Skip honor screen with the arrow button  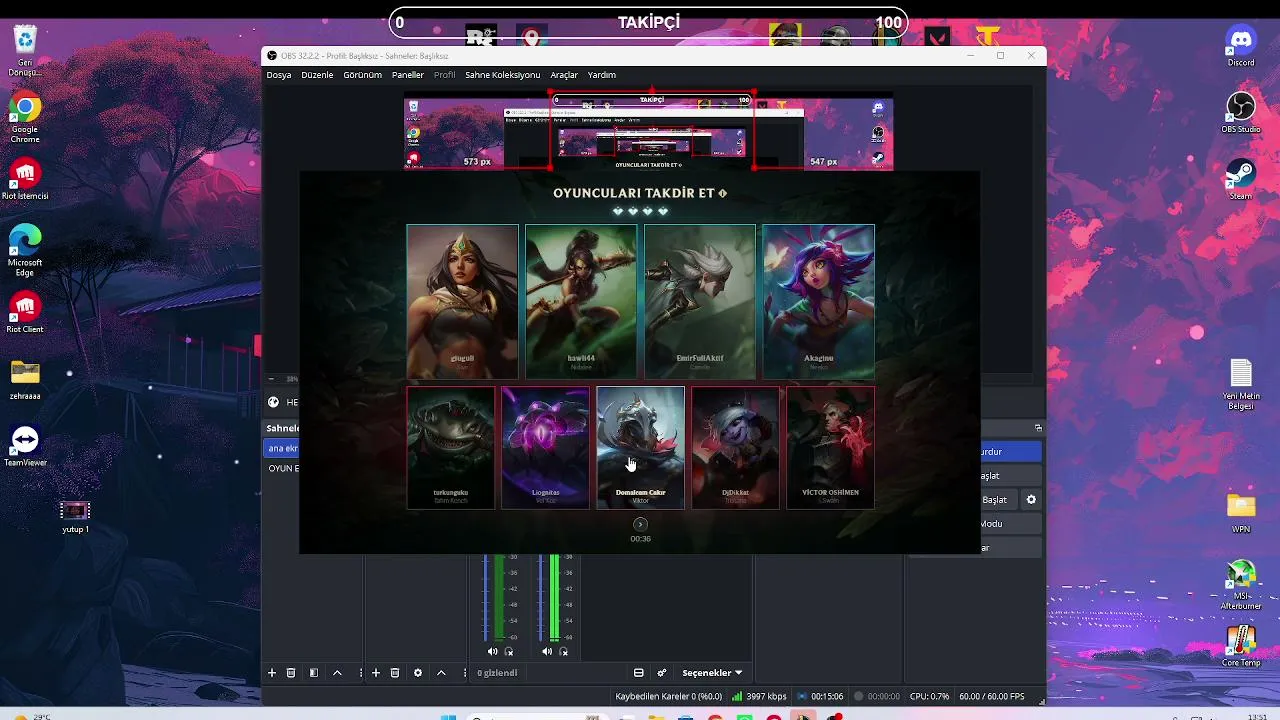640,524
